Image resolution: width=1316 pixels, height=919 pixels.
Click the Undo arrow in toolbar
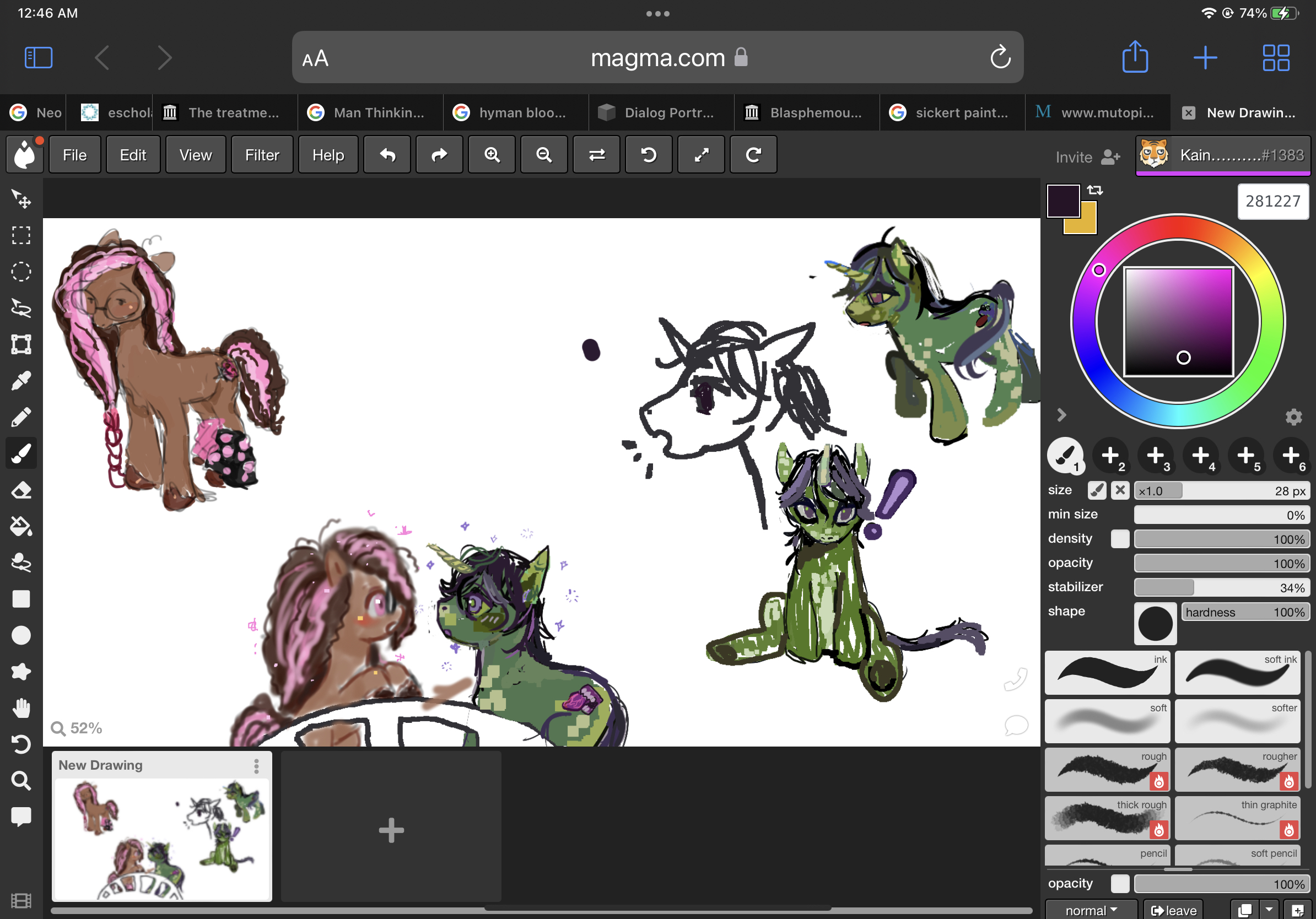tap(387, 155)
